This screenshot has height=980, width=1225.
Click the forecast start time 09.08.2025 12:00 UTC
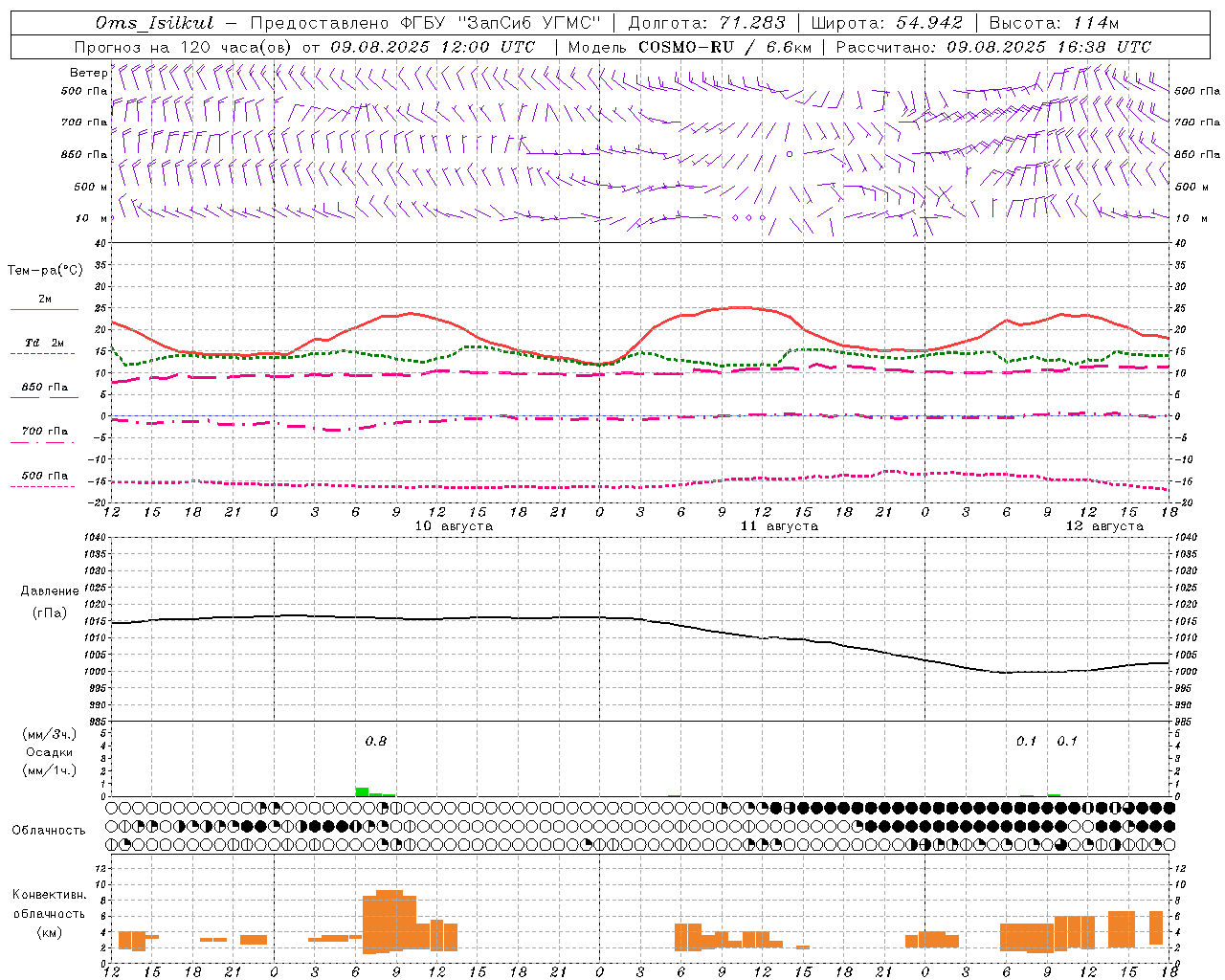[433, 47]
